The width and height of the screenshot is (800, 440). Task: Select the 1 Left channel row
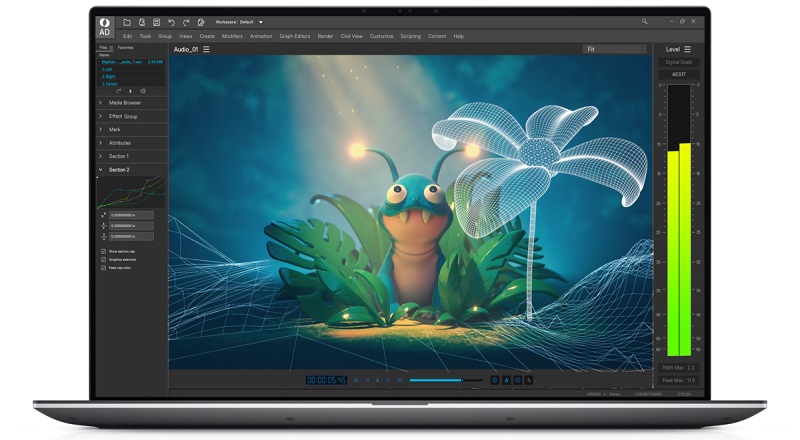131,69
